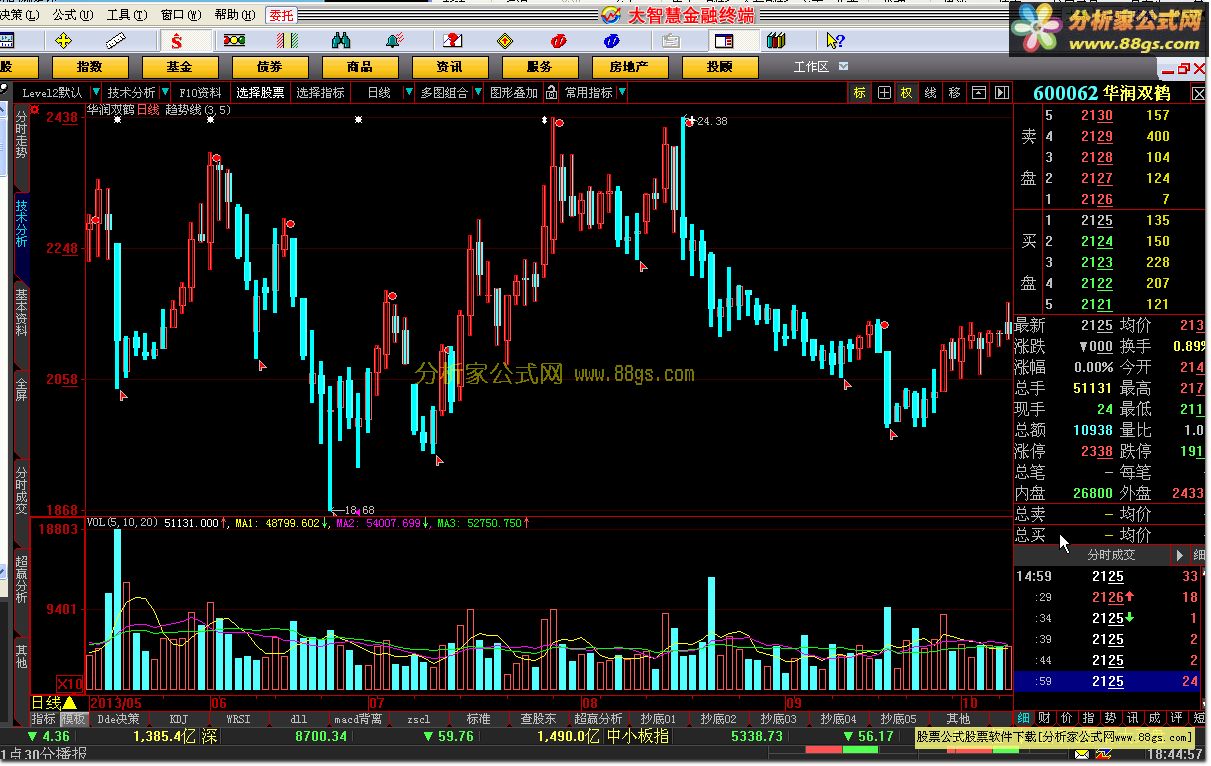Click the 委托 order button
The image size is (1211, 766).
(x=282, y=15)
